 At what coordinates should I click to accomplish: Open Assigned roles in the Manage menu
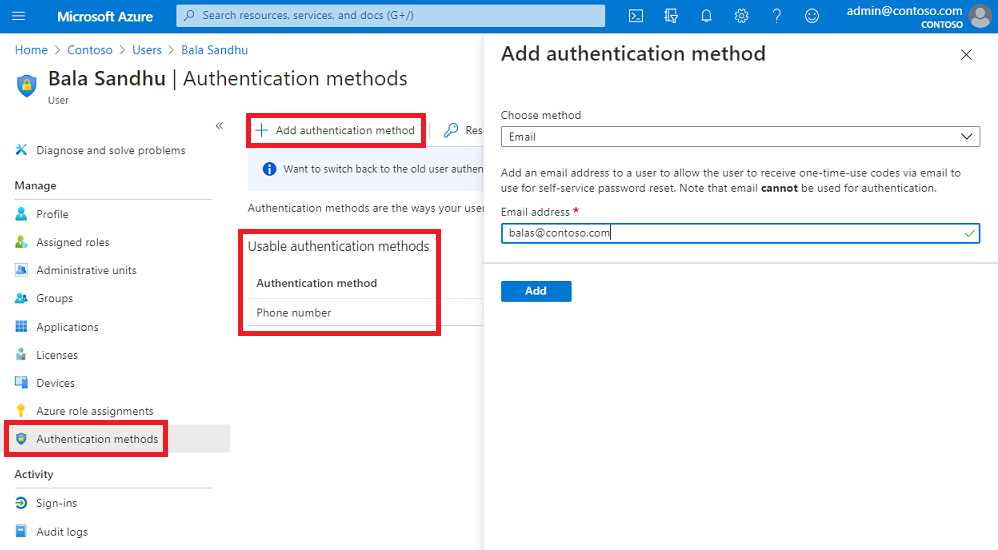73,242
